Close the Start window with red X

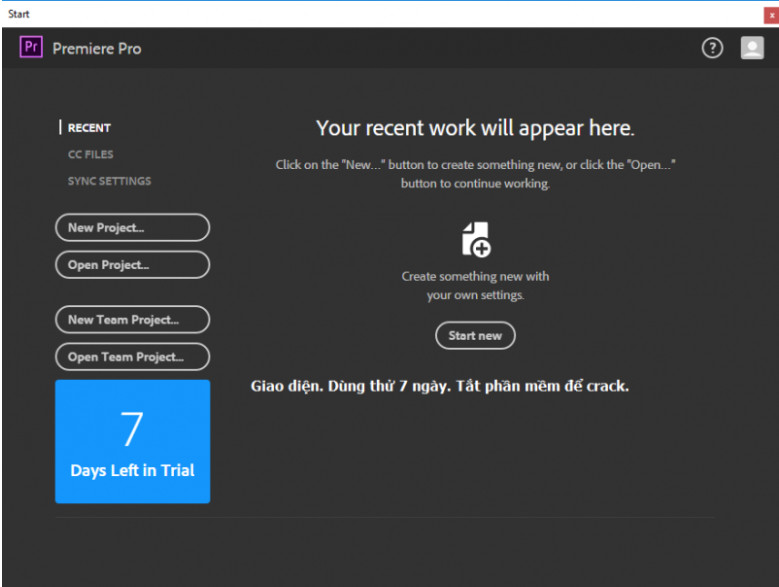pyautogui.click(x=771, y=14)
